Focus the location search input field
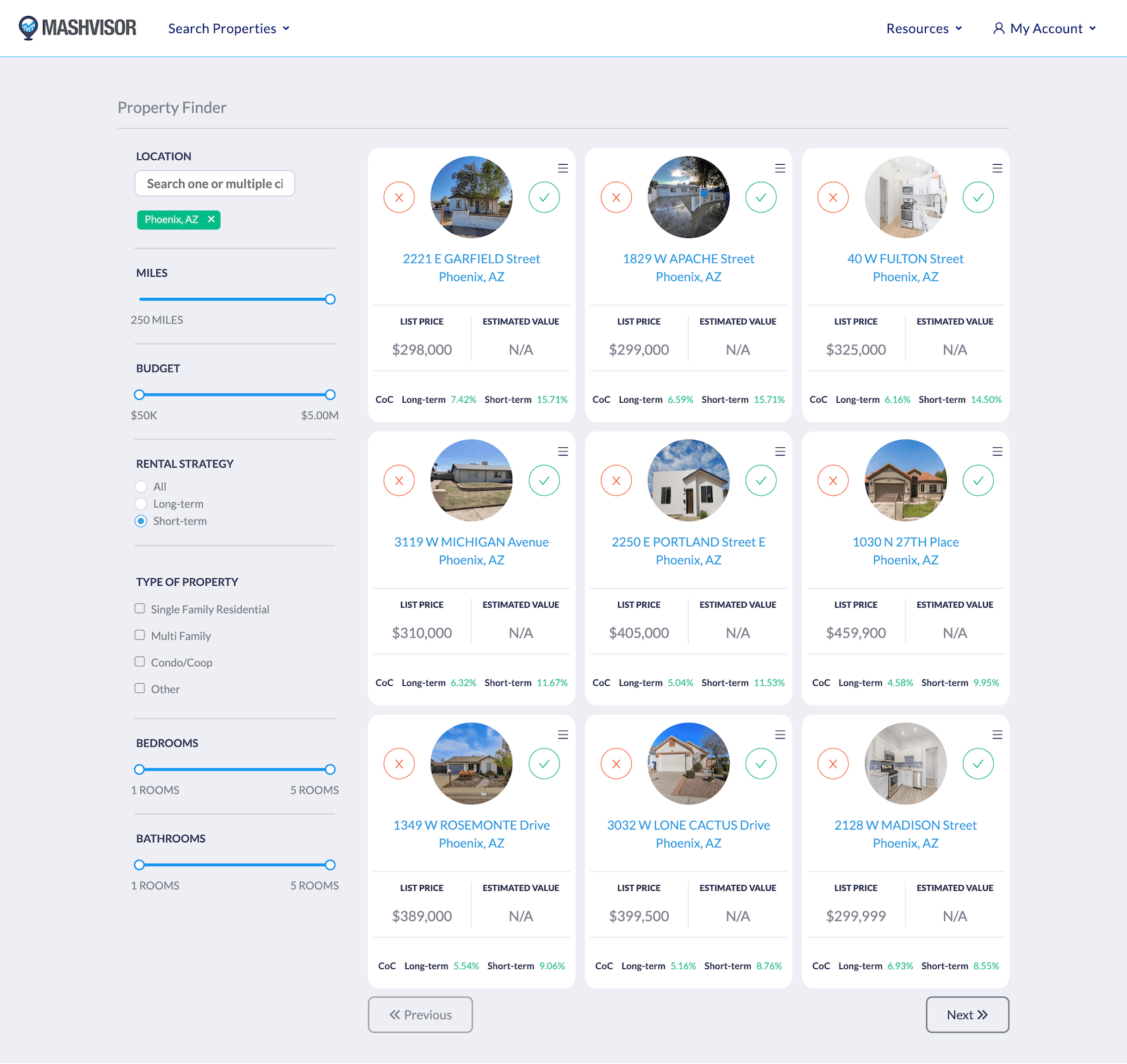The height and width of the screenshot is (1064, 1127). click(215, 184)
